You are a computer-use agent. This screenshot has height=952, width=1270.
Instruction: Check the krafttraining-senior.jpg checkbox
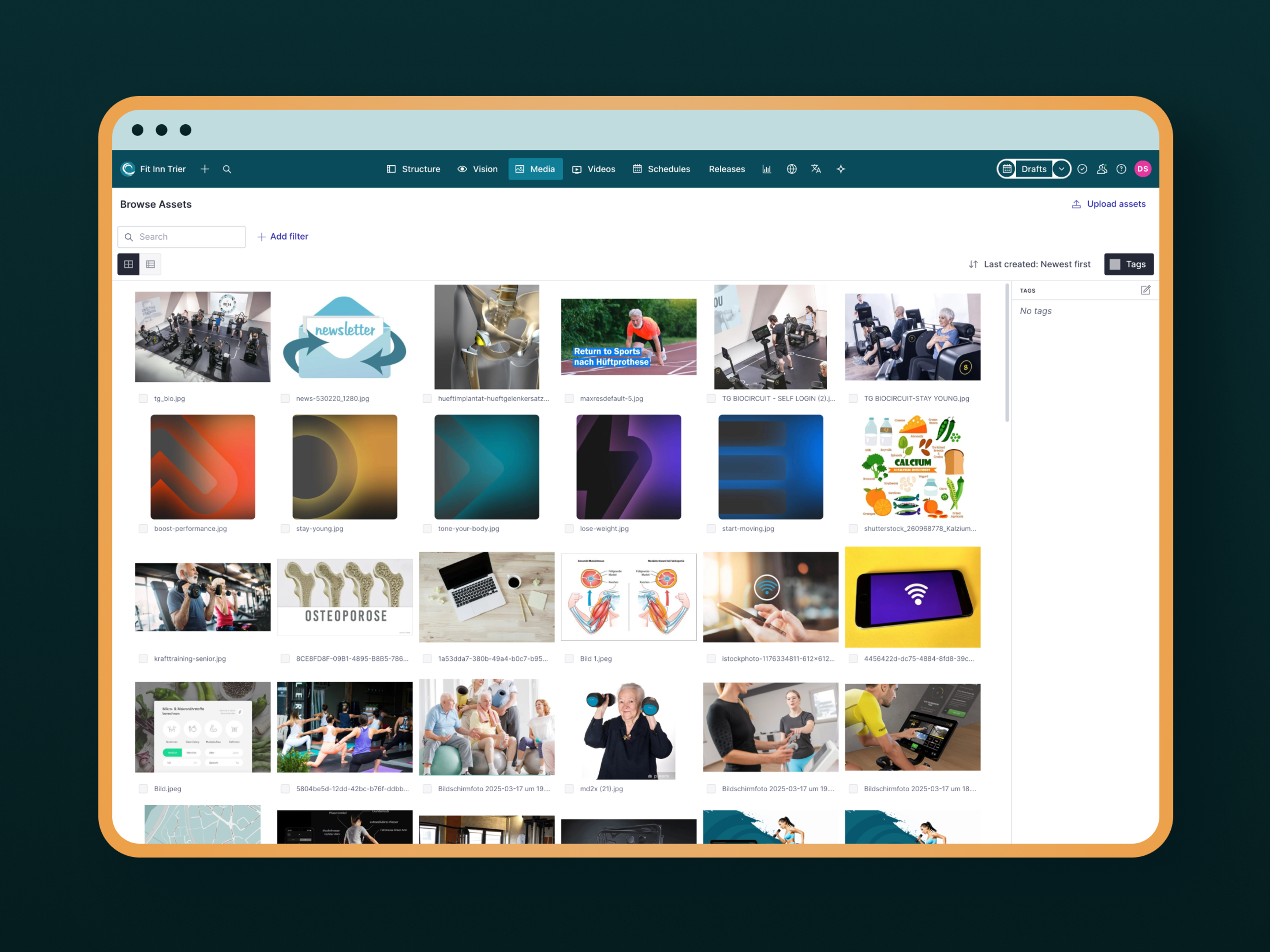point(143,659)
